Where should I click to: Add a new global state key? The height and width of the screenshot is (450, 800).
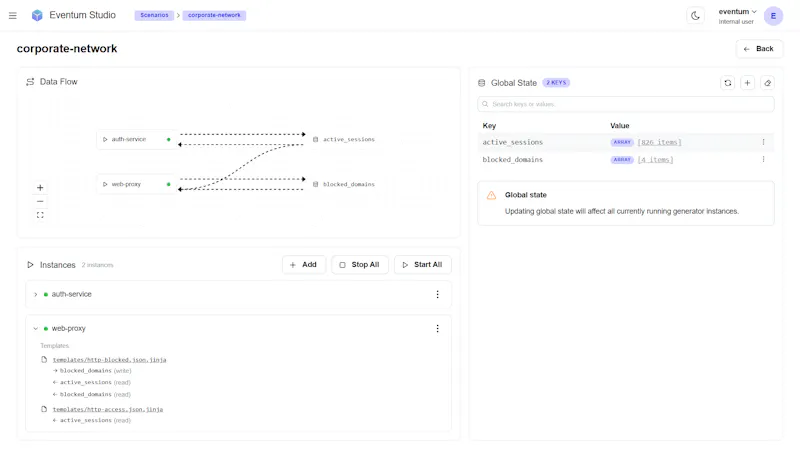[x=747, y=83]
